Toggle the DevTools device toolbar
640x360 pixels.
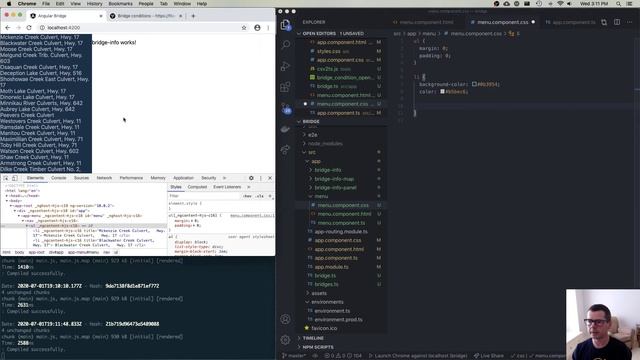point(15,178)
